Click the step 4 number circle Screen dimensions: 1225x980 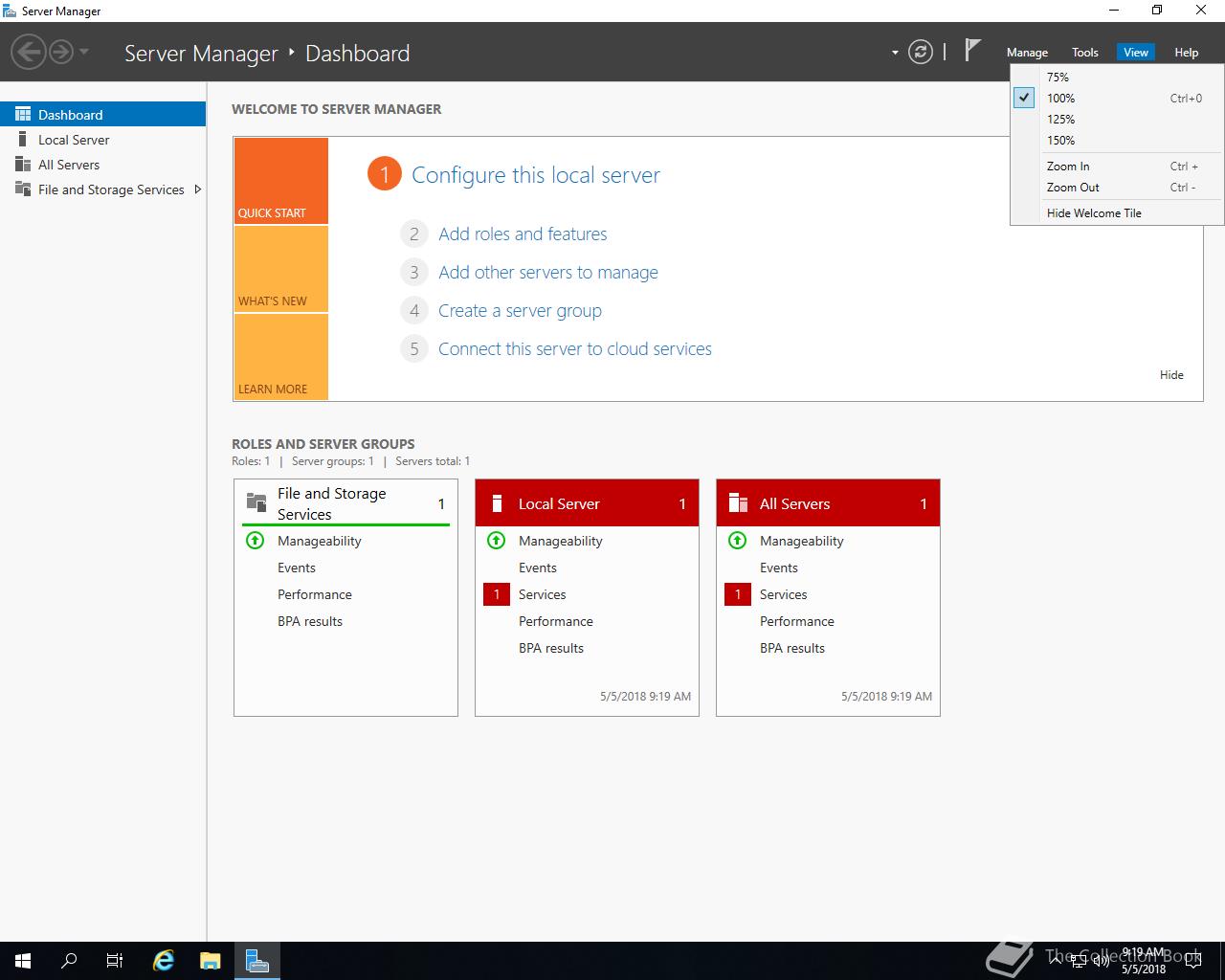click(x=413, y=311)
